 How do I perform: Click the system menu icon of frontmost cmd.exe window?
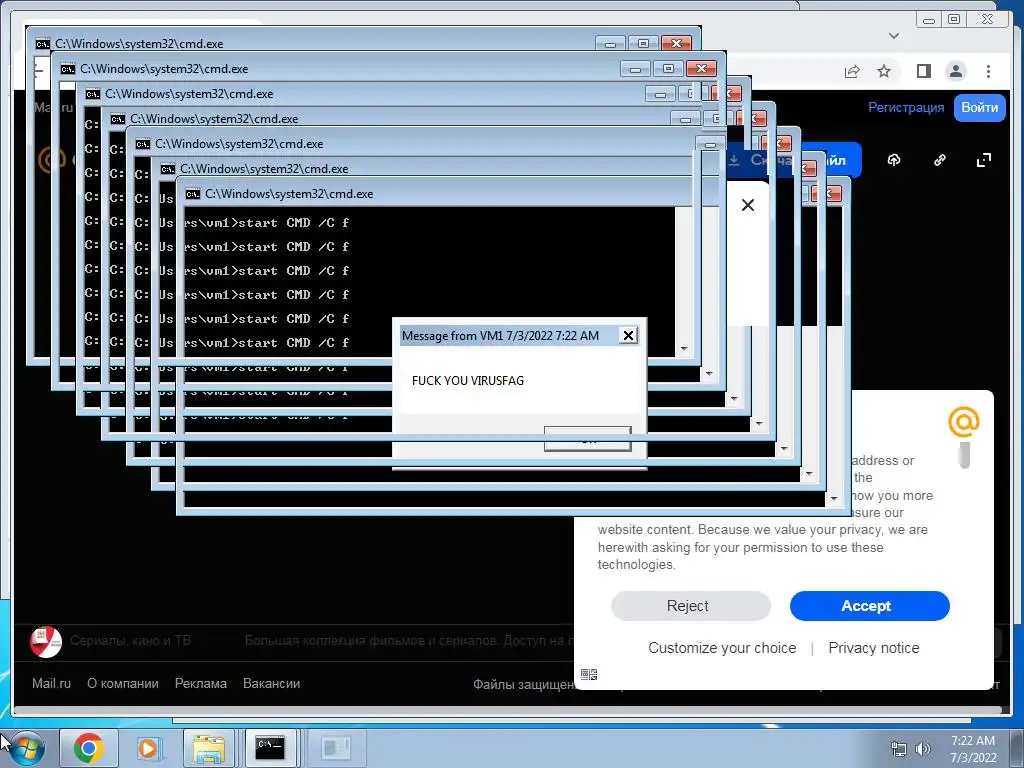192,194
